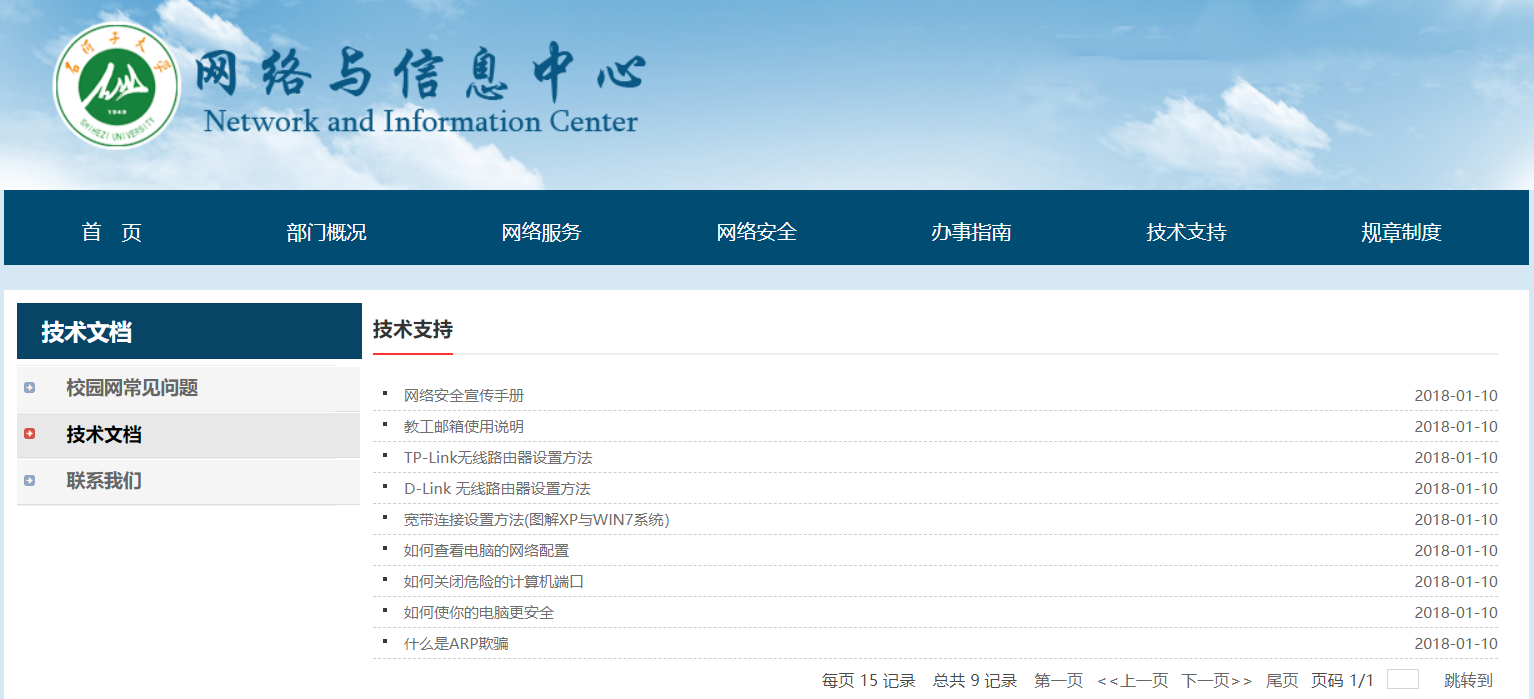Go to 尾页 in pagination
Screen dimensions: 1534x699
[x=1282, y=680]
